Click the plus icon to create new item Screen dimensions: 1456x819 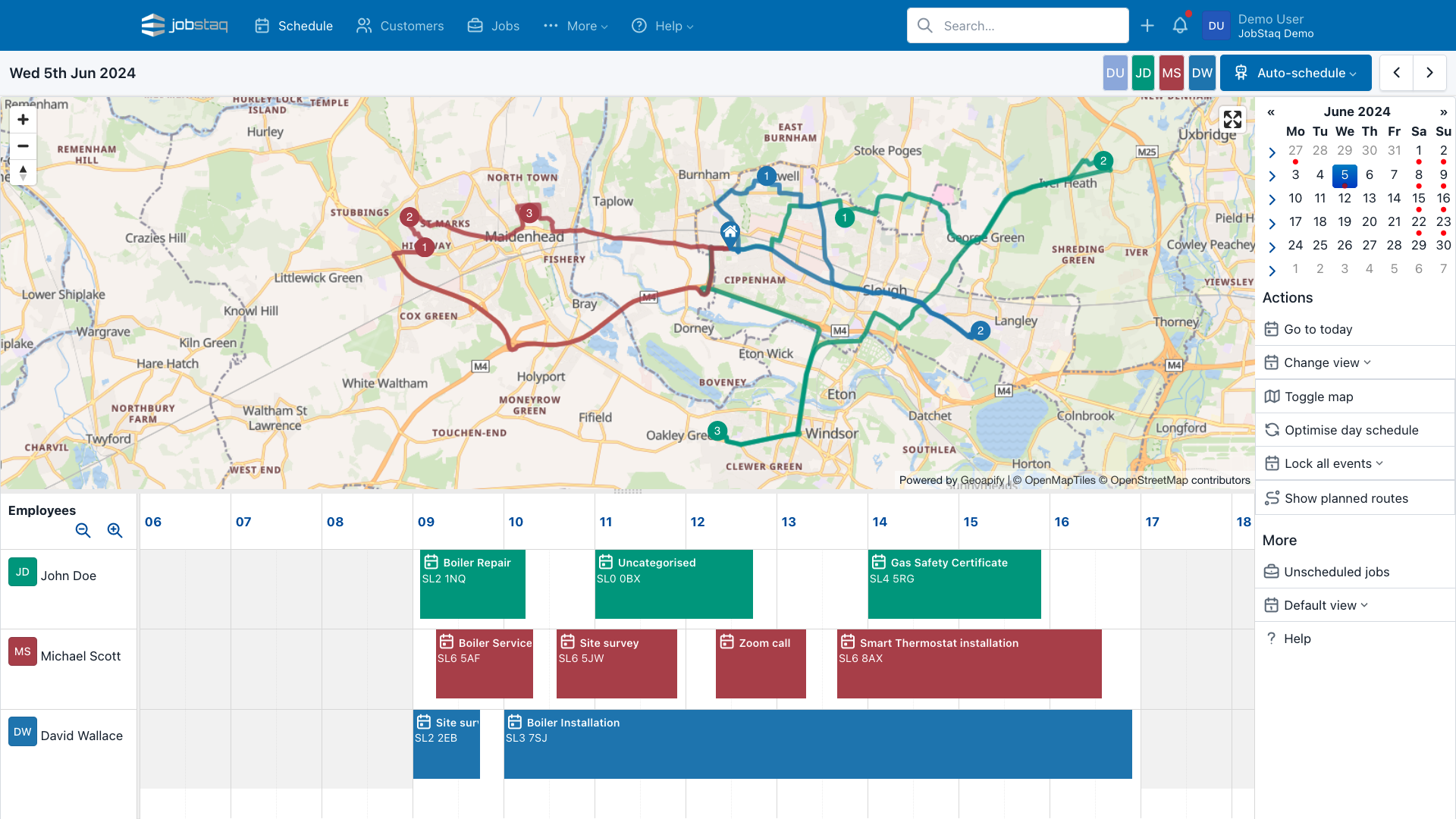pyautogui.click(x=1147, y=25)
